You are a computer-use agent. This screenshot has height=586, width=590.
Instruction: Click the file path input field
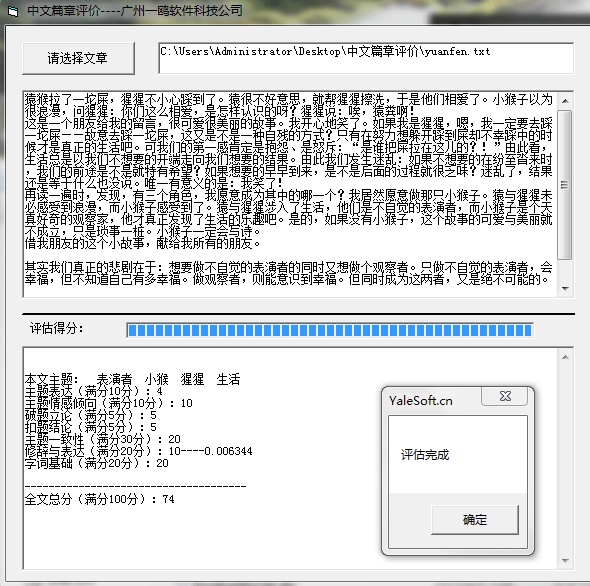coord(366,58)
